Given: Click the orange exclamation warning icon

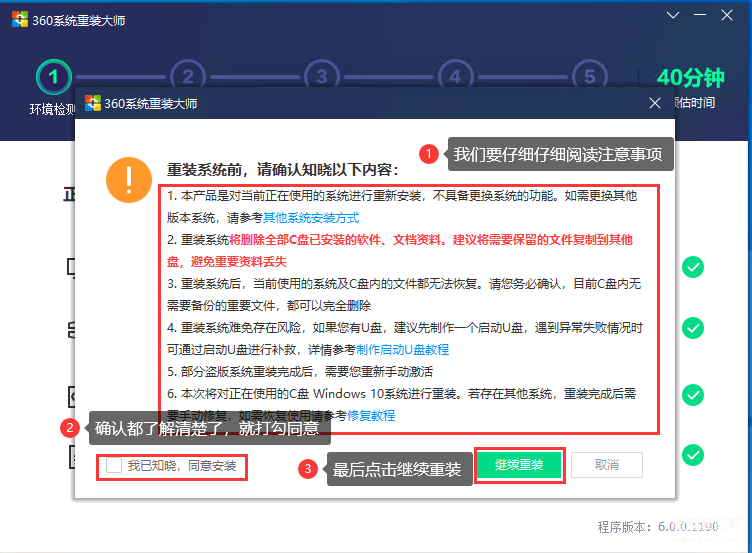Looking at the screenshot, I should [129, 180].
